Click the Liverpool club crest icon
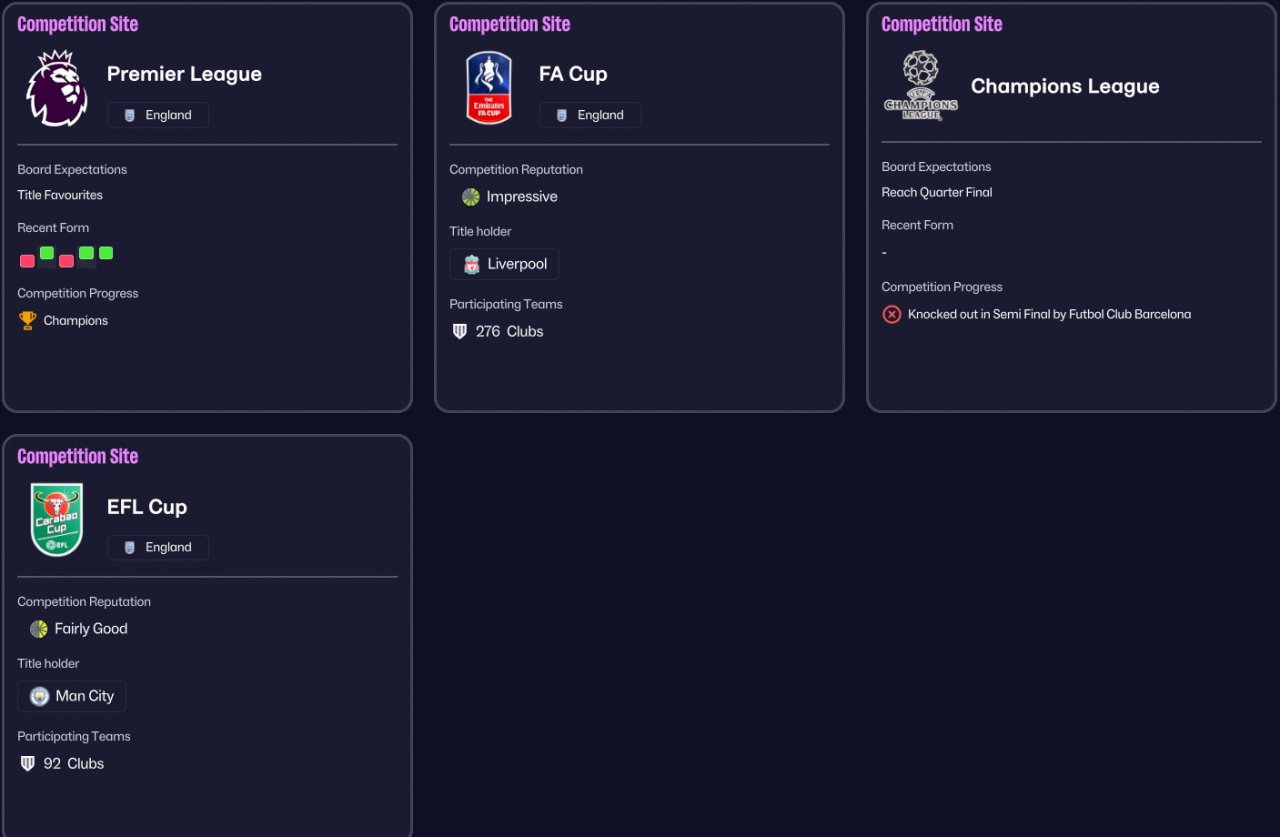The image size is (1280, 837). pos(472,264)
